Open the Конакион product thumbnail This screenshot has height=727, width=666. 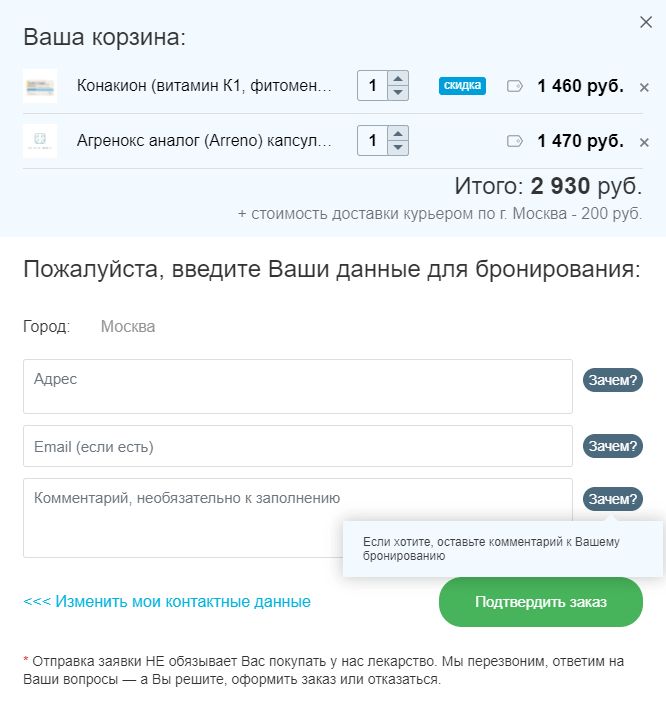pos(40,86)
